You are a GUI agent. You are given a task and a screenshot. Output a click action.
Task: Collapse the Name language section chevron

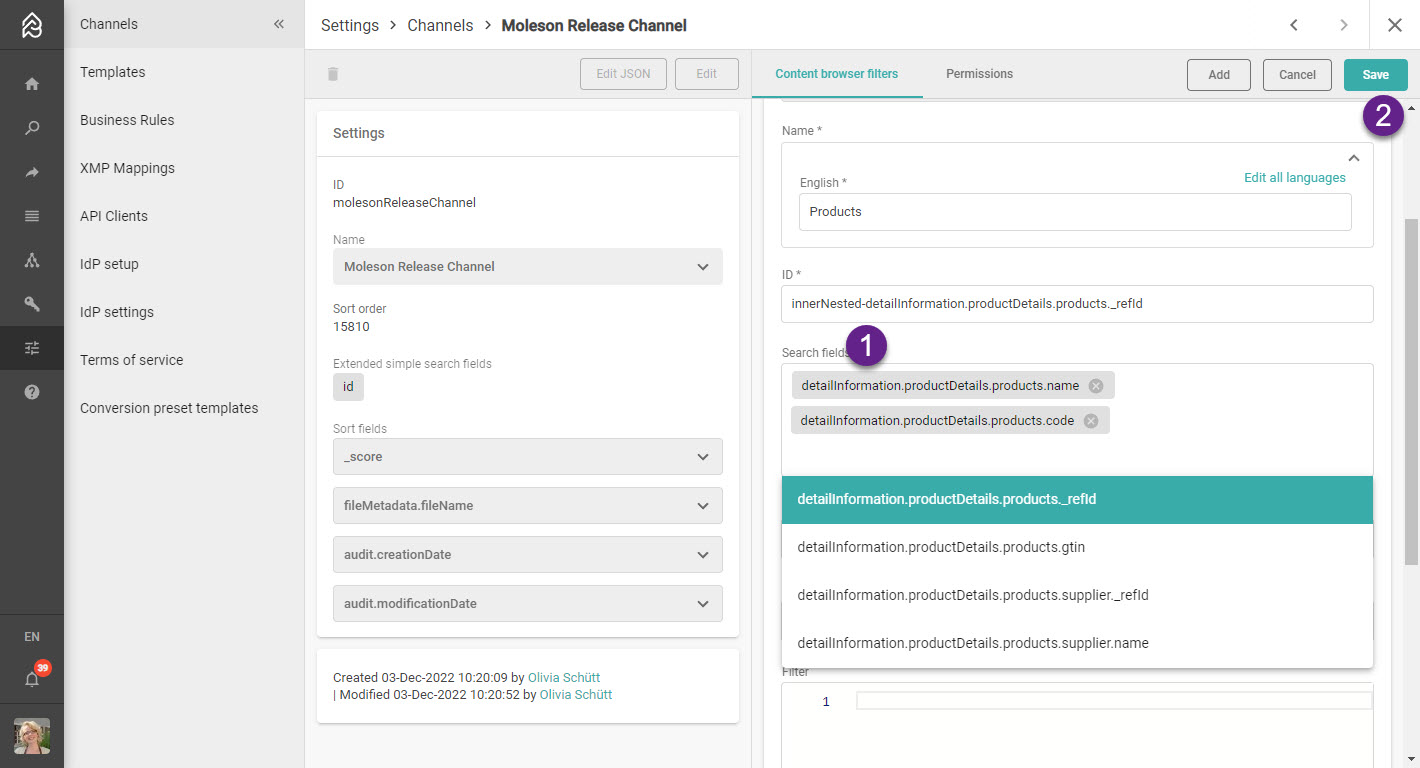[1353, 158]
